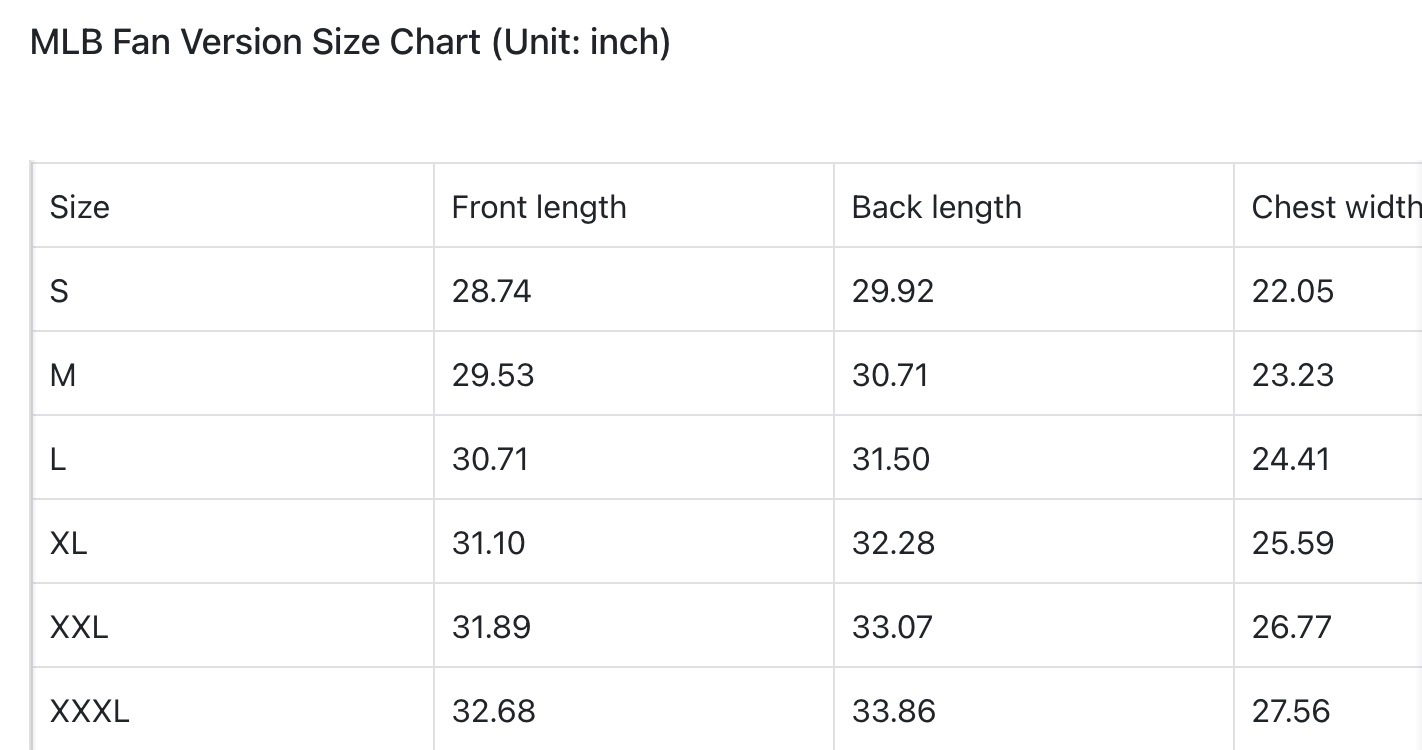Click the 29.92 back length cell
Screen dimensions: 1422x750
pyautogui.click(x=893, y=291)
